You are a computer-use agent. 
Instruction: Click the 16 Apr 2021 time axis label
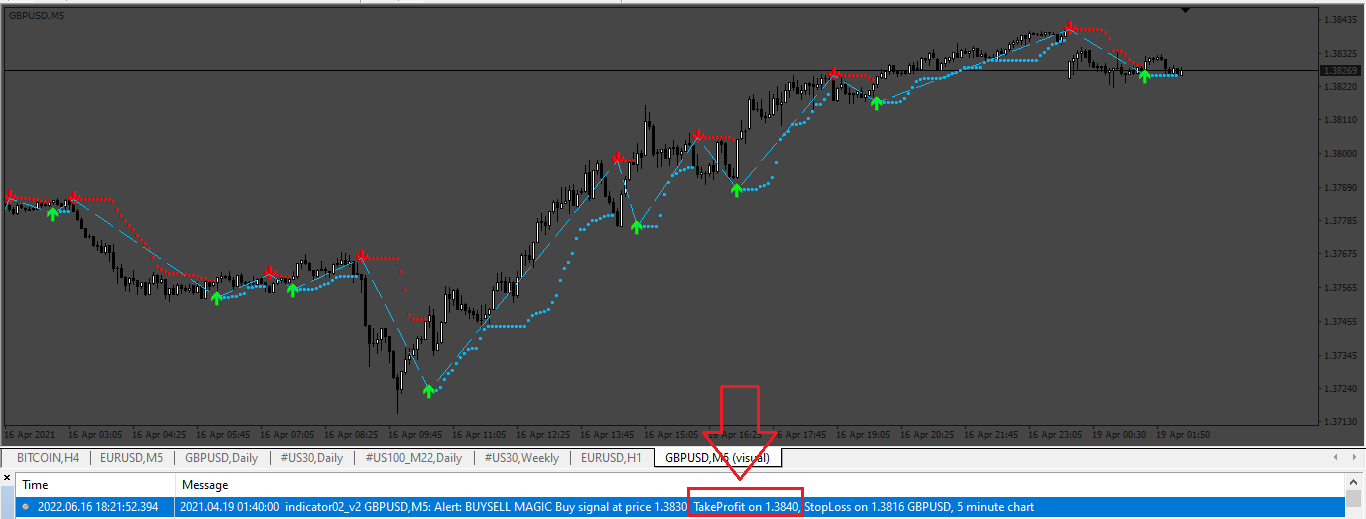coord(31,435)
